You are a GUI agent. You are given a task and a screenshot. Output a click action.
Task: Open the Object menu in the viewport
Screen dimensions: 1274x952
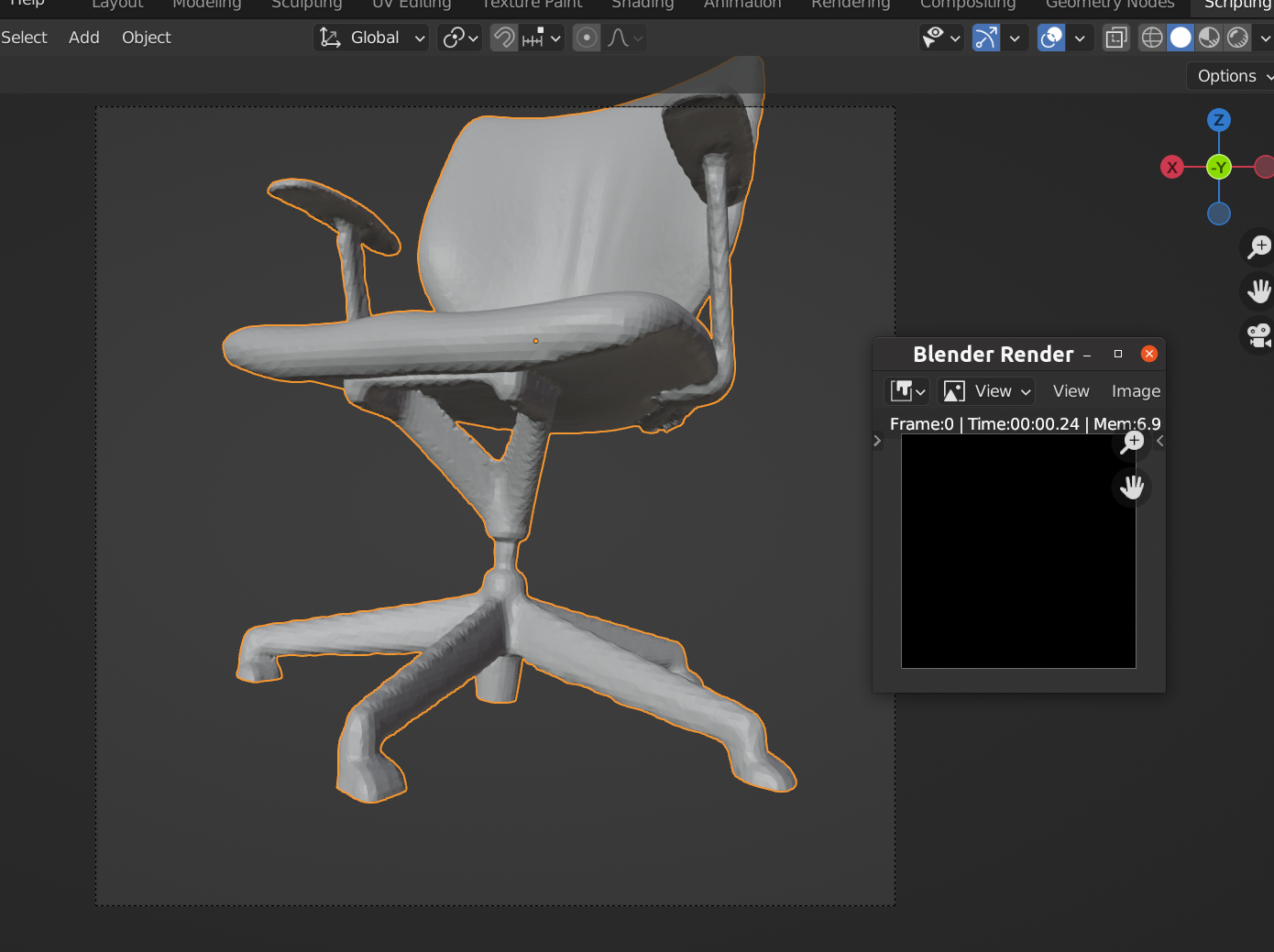click(x=146, y=38)
